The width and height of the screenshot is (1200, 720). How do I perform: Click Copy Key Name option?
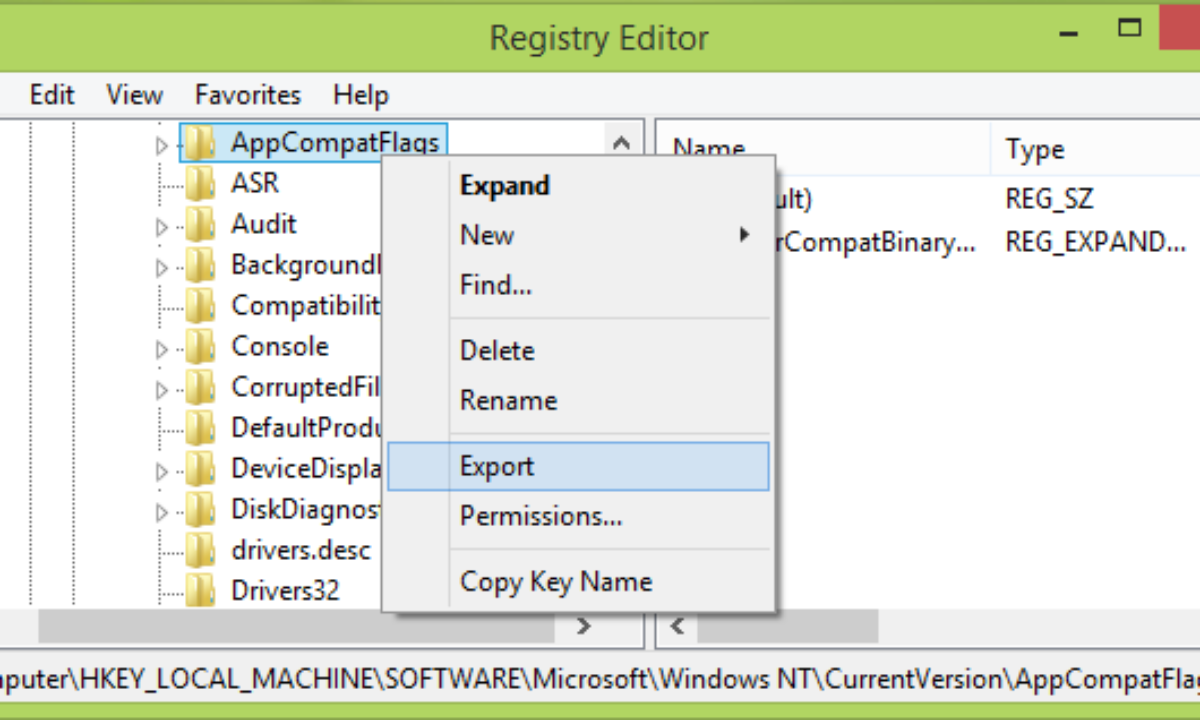click(555, 582)
